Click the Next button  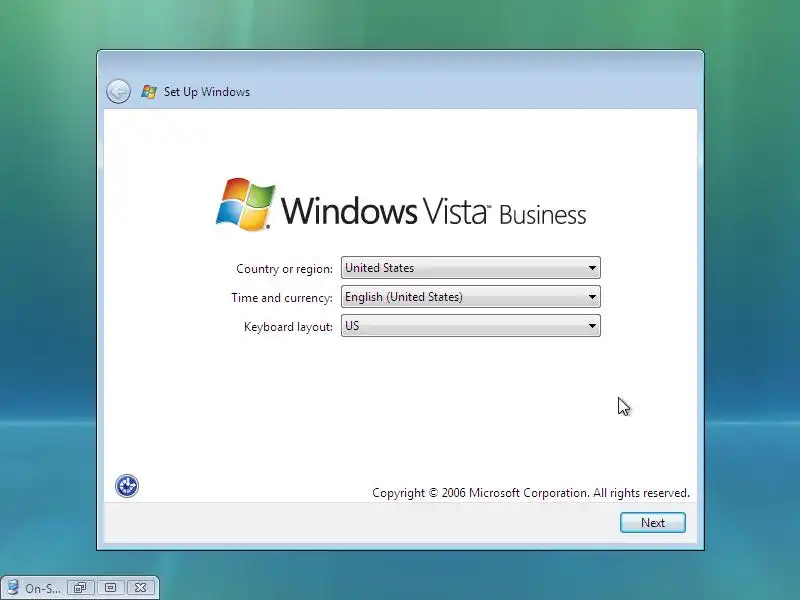(x=653, y=522)
